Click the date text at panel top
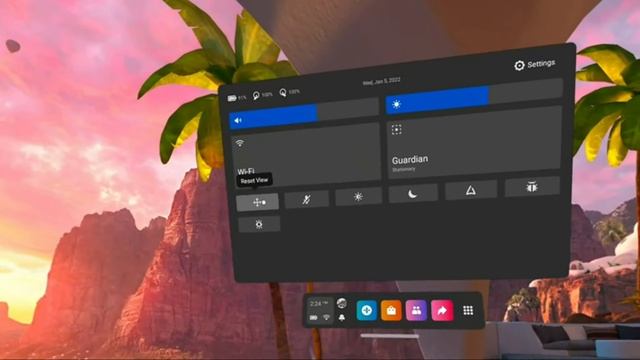Image resolution: width=640 pixels, height=360 pixels. 382,82
